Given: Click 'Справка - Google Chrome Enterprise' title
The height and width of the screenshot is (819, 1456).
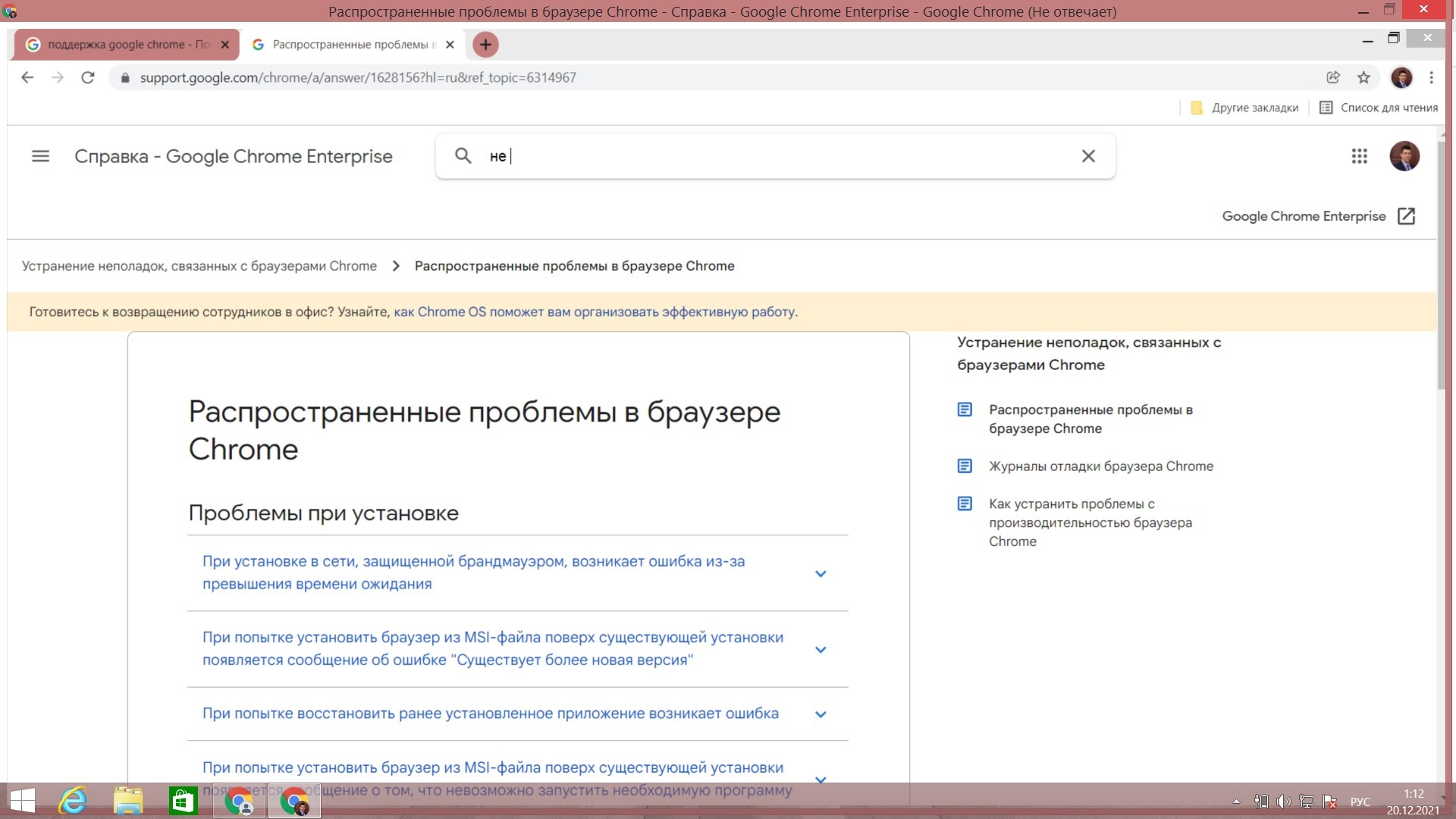Looking at the screenshot, I should (x=234, y=156).
